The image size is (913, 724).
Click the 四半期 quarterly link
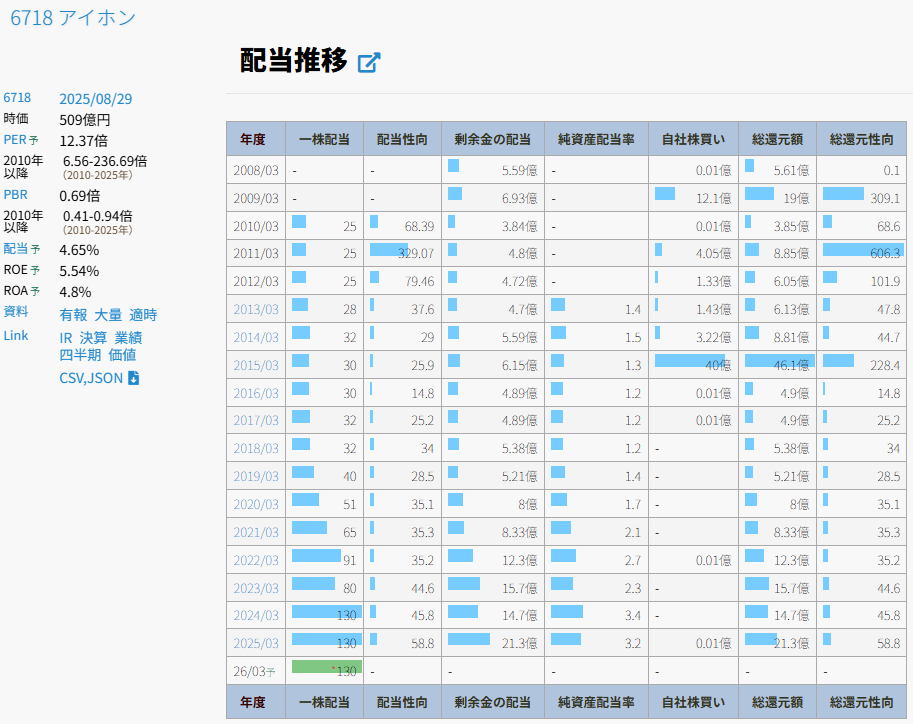pos(80,354)
